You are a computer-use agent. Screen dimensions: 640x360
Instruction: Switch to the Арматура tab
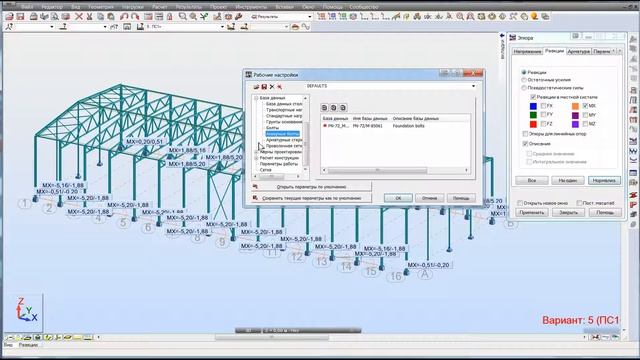(578, 51)
